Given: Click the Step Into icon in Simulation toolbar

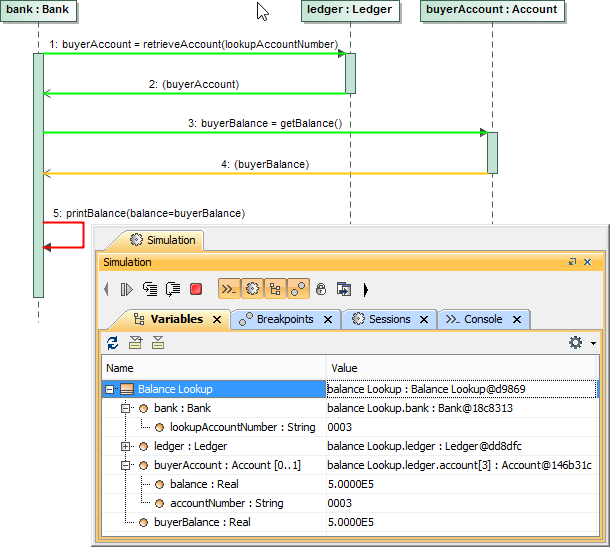Looking at the screenshot, I should [x=150, y=289].
